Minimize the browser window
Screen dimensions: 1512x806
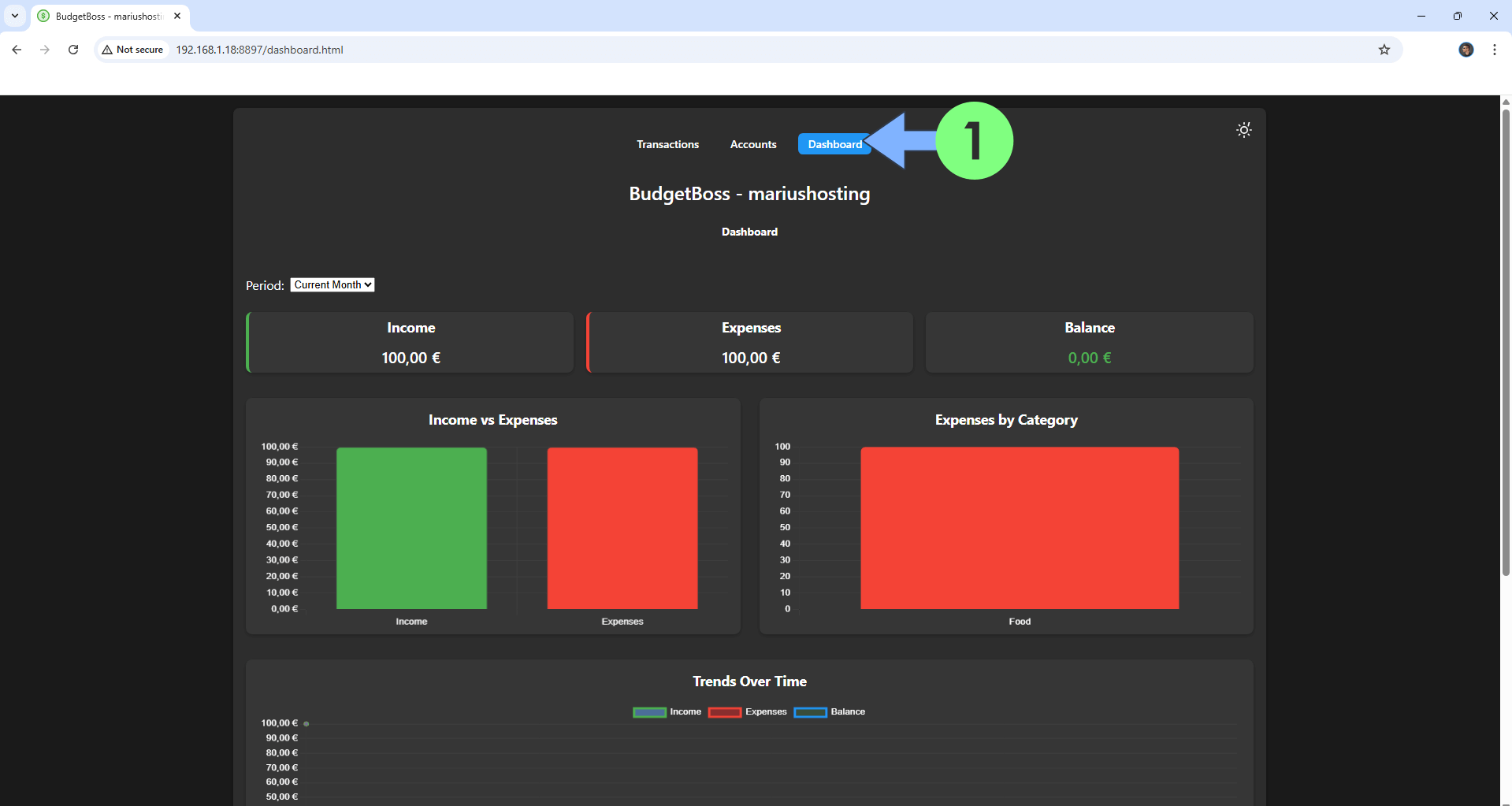(x=1421, y=16)
